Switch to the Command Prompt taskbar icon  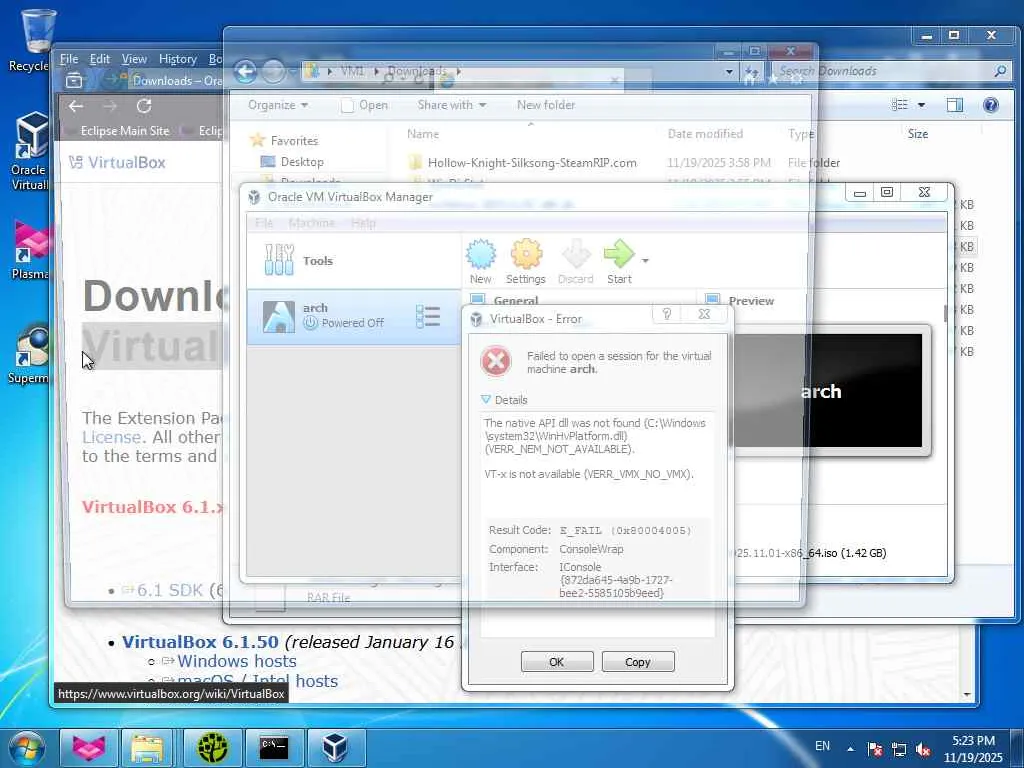274,748
